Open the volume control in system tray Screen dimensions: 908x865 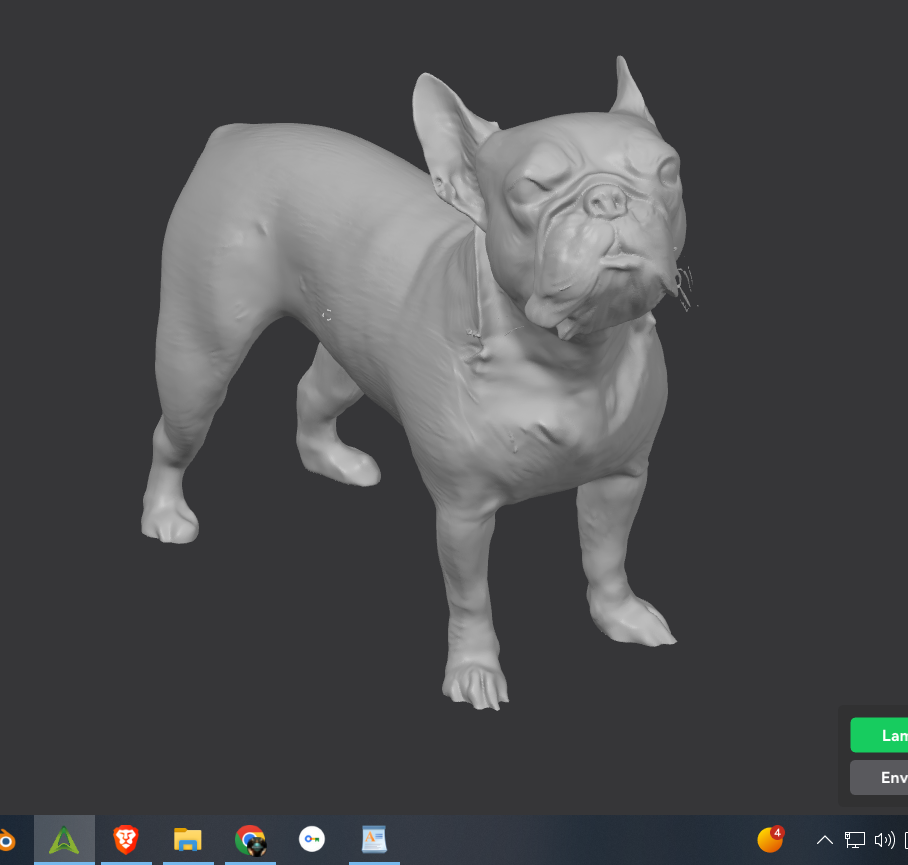pyautogui.click(x=884, y=840)
